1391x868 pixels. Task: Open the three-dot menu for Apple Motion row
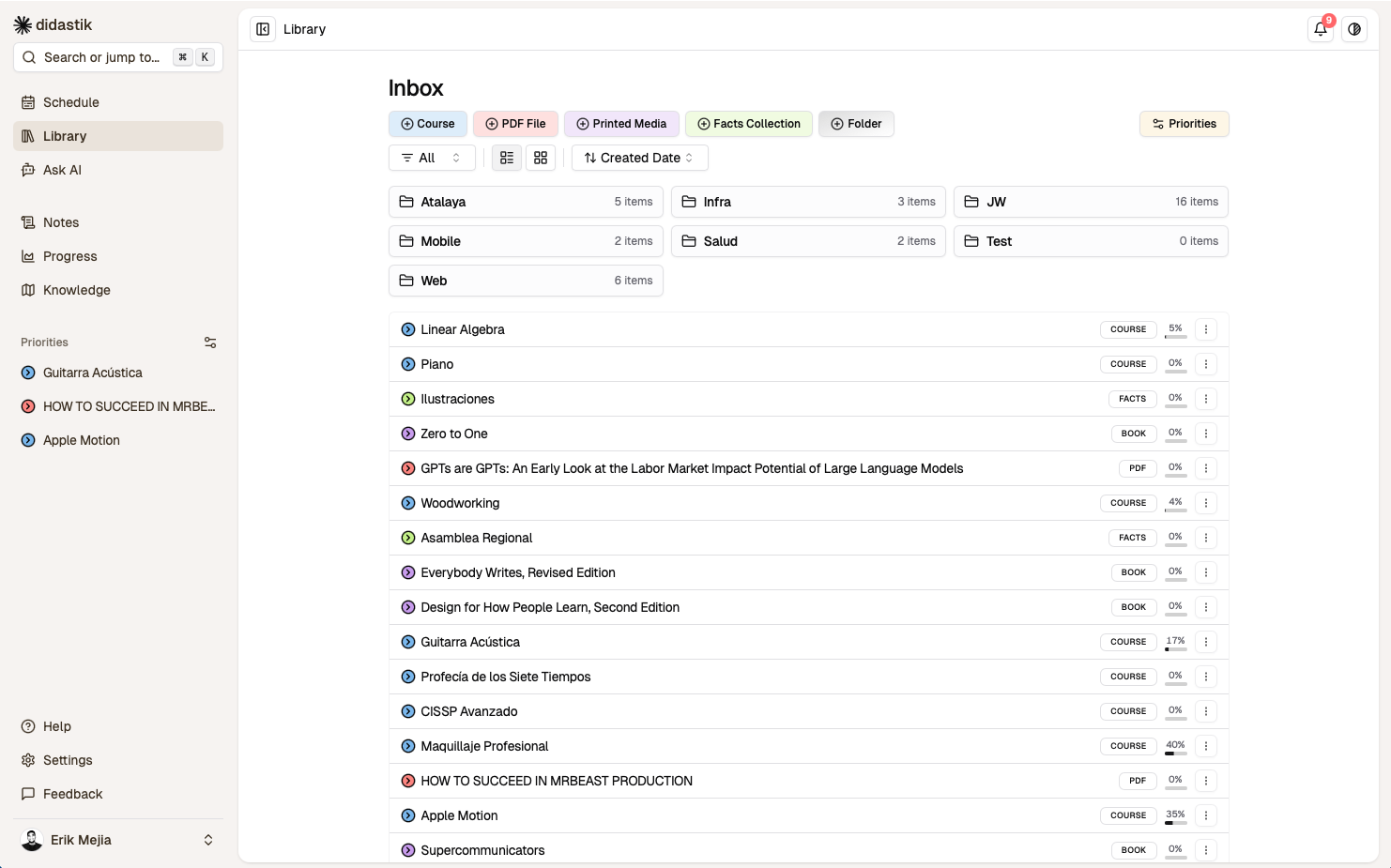pyautogui.click(x=1206, y=815)
